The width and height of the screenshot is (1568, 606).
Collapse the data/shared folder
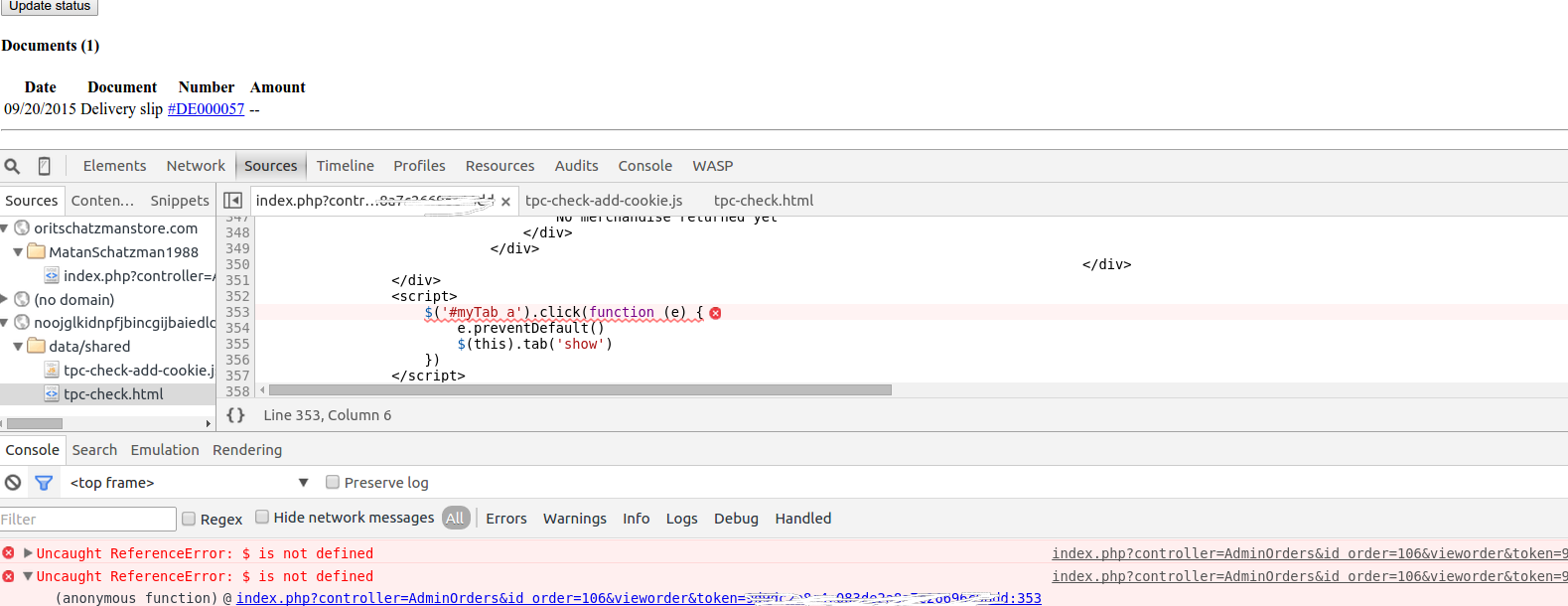(18, 347)
